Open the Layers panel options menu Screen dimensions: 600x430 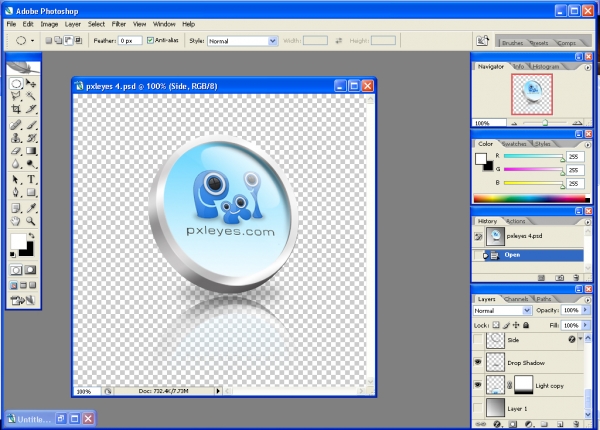pos(588,300)
